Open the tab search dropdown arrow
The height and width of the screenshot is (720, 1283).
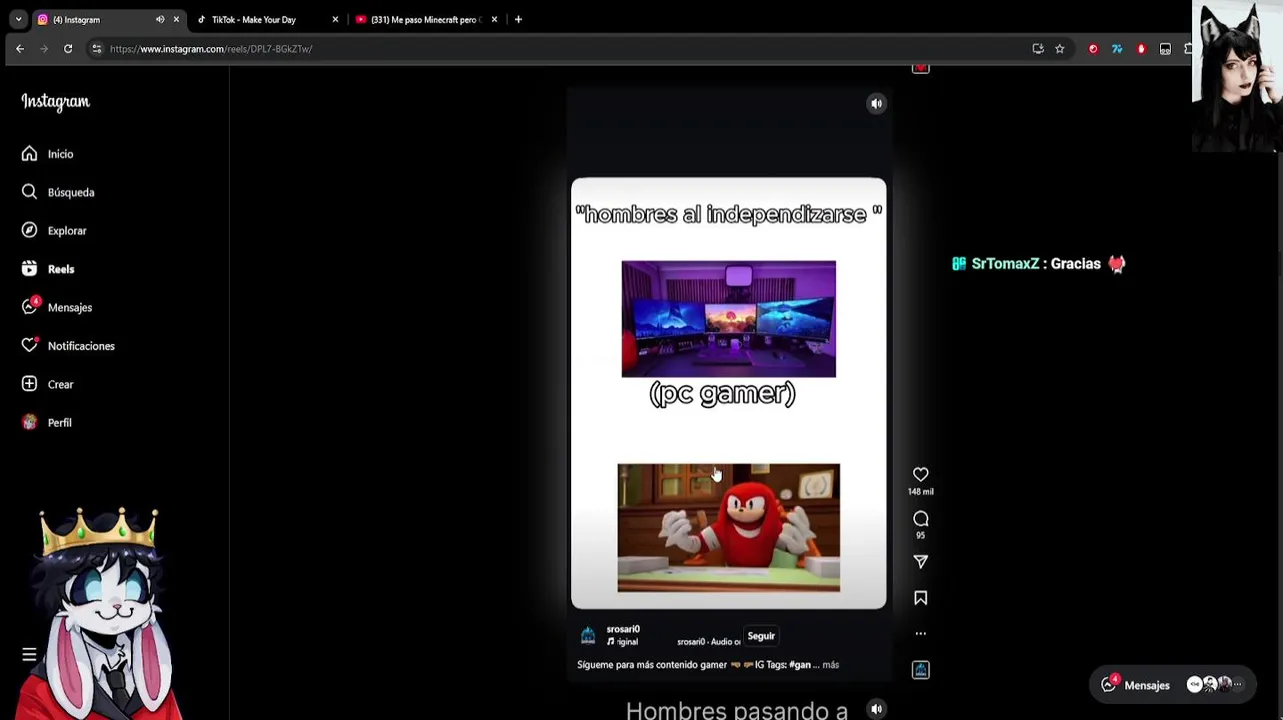[x=18, y=20]
